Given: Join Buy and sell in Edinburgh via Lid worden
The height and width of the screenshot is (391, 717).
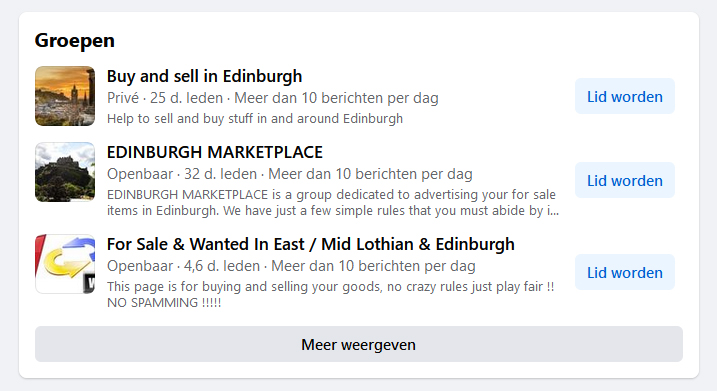Looking at the screenshot, I should coord(625,96).
